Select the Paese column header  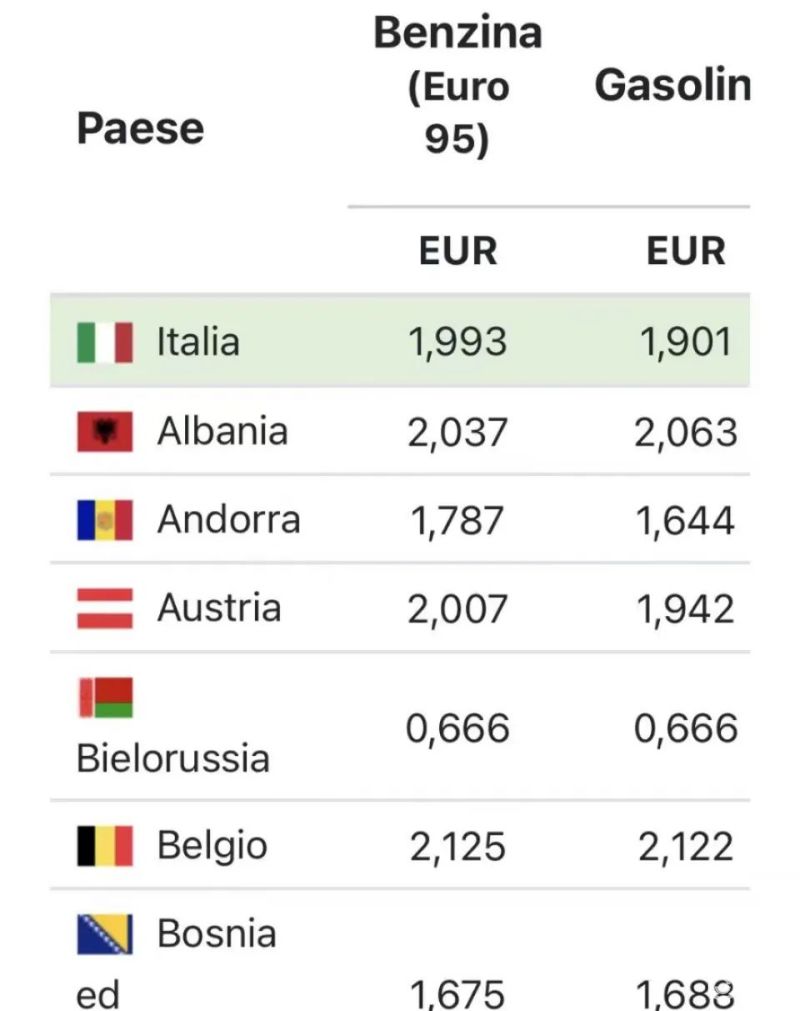tap(140, 128)
